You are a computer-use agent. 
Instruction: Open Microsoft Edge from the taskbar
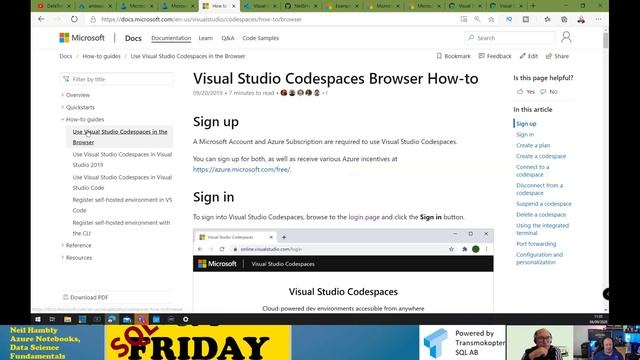111,319
